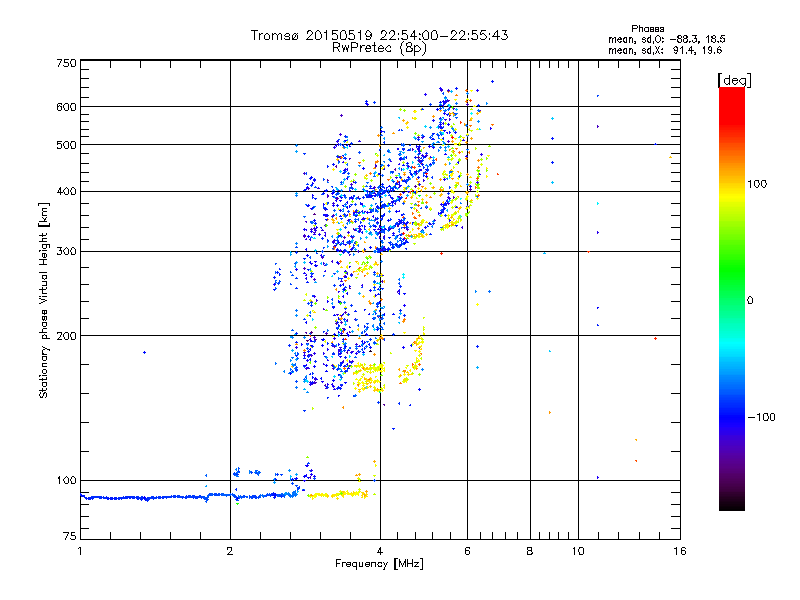Click the Frequency [MHz] axis label
Screen dimensions: 800x600
click(x=379, y=564)
